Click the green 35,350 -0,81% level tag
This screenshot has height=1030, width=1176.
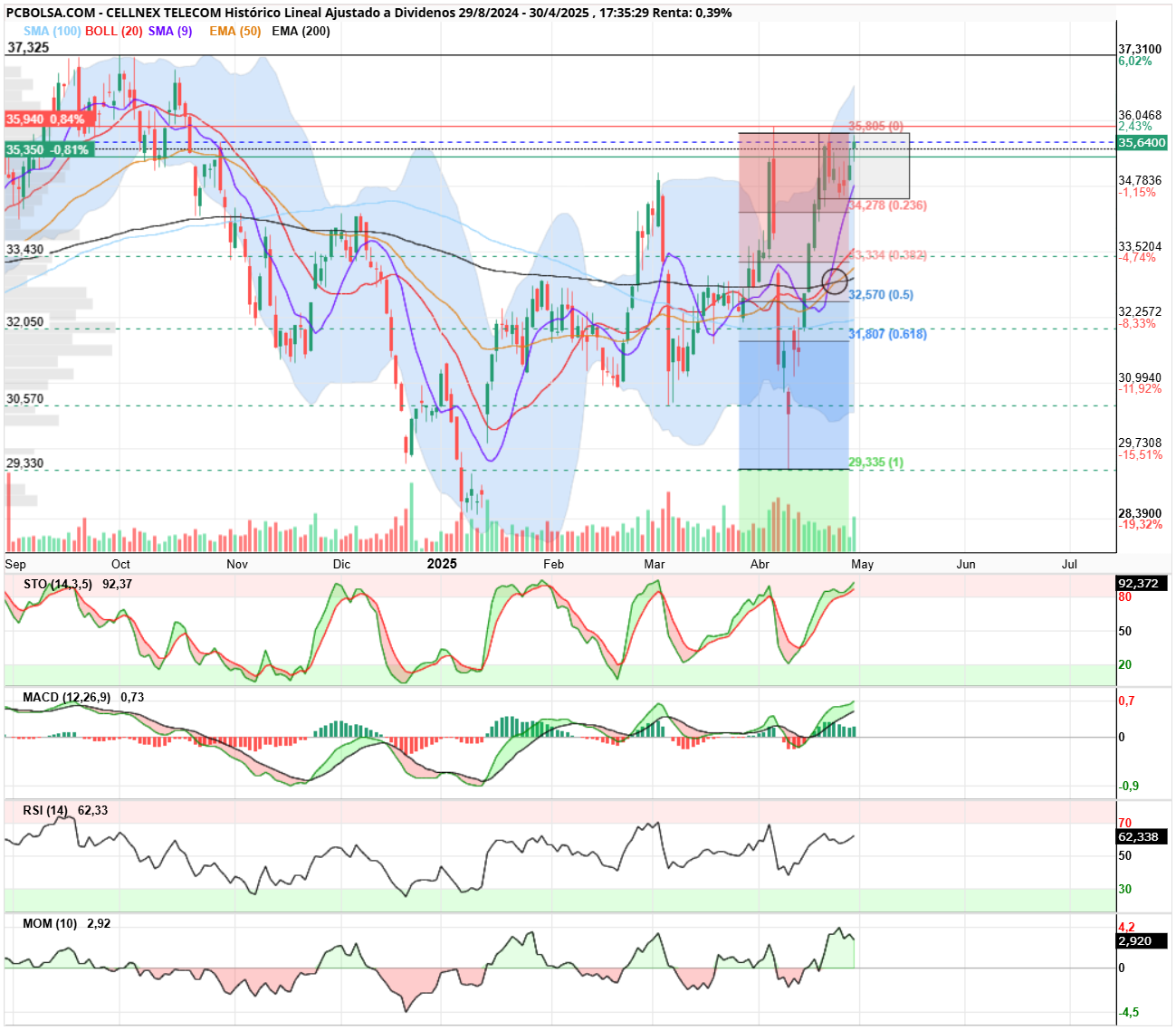[48, 150]
